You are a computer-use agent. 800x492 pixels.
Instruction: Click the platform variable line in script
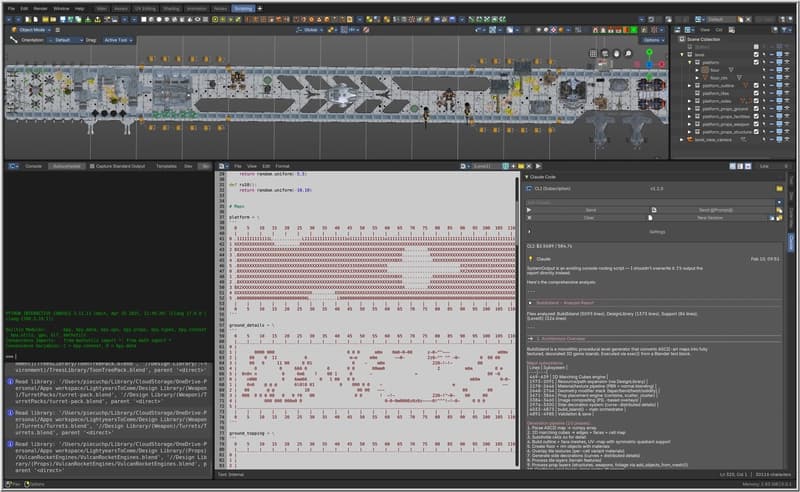pos(244,217)
